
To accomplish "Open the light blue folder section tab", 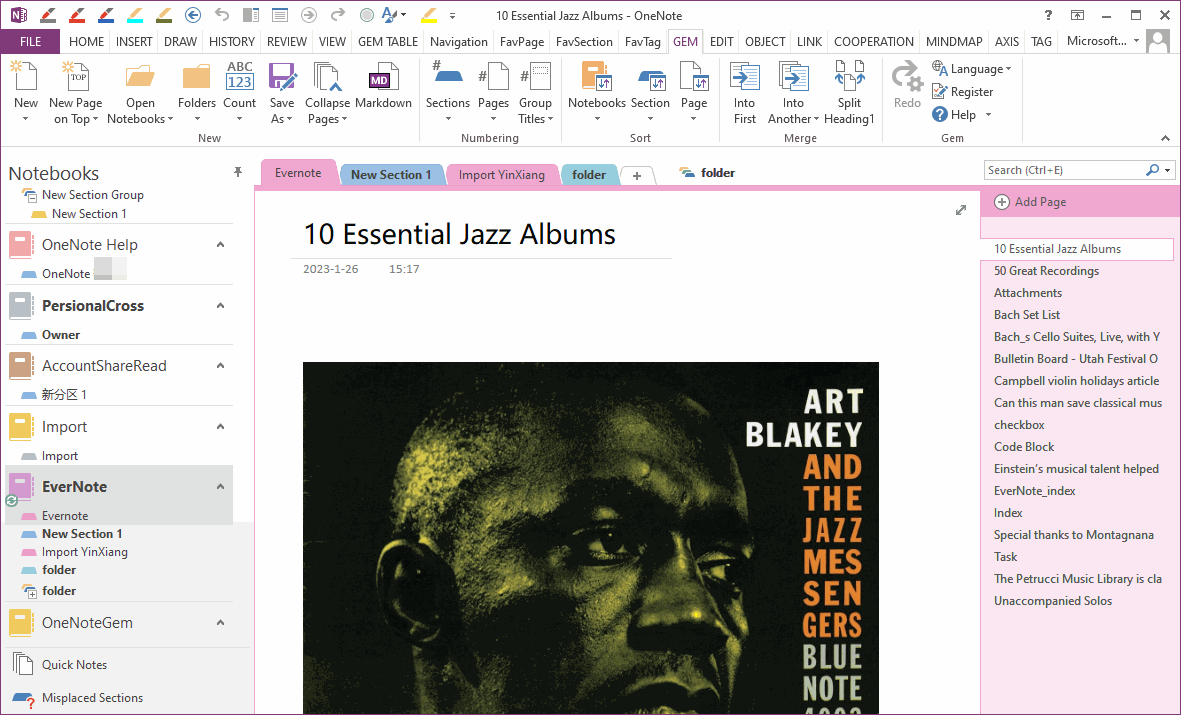I will (x=588, y=175).
